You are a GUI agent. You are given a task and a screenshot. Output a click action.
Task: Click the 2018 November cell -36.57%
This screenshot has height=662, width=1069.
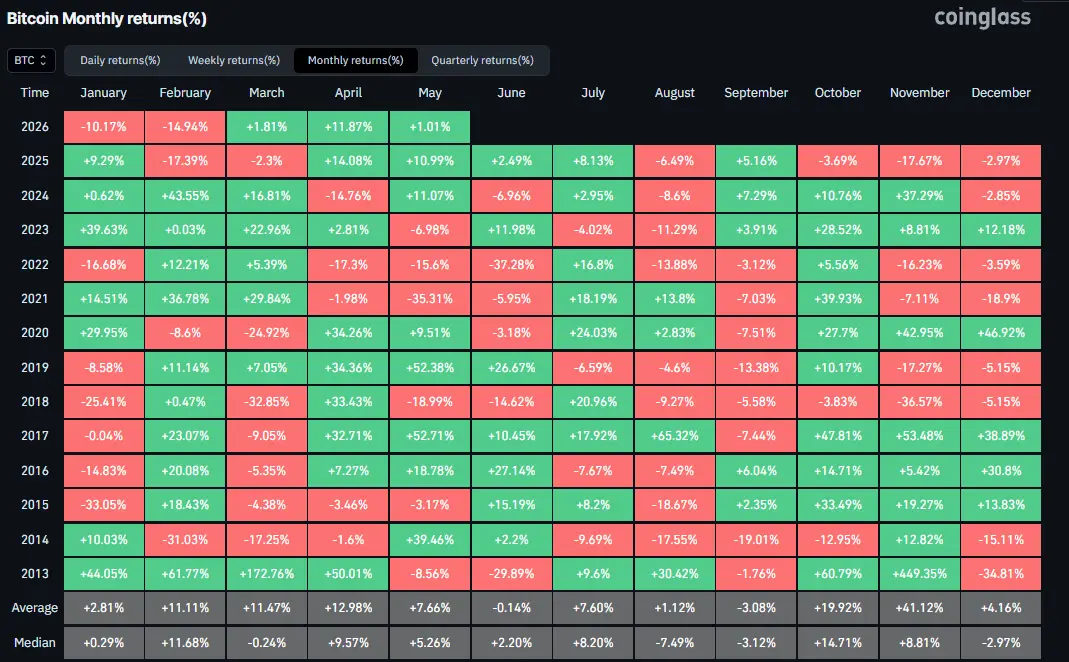(x=919, y=402)
